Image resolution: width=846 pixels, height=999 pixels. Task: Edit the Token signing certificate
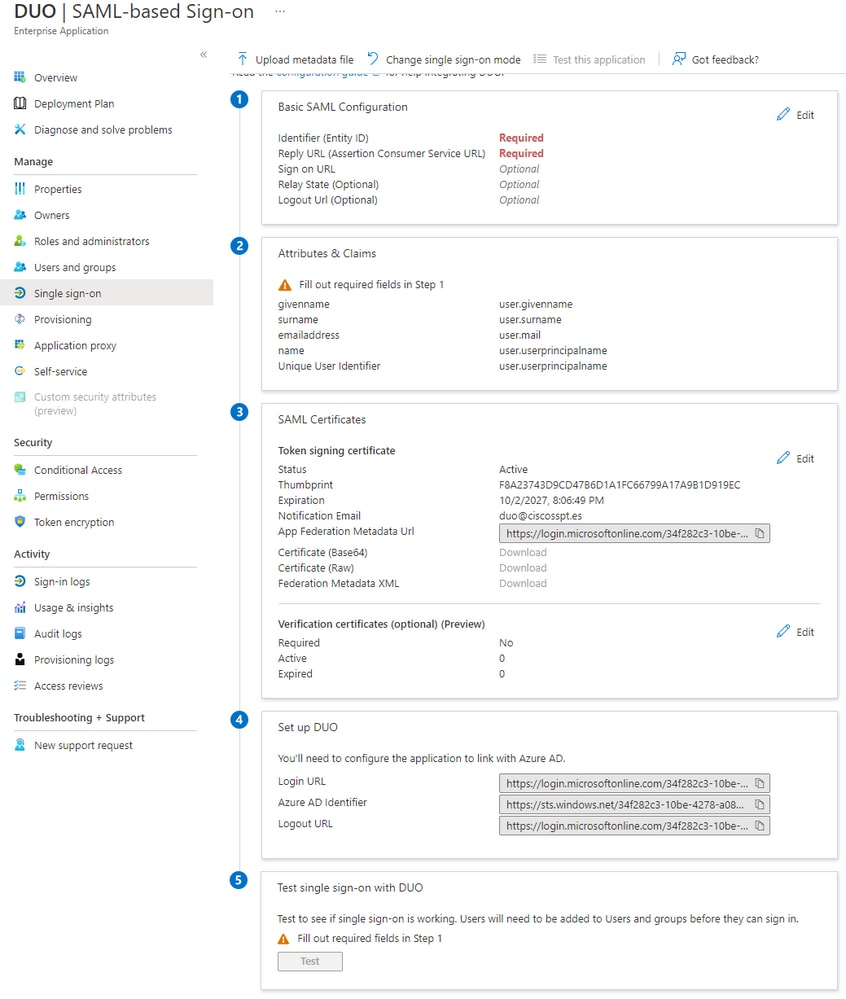[x=795, y=458]
